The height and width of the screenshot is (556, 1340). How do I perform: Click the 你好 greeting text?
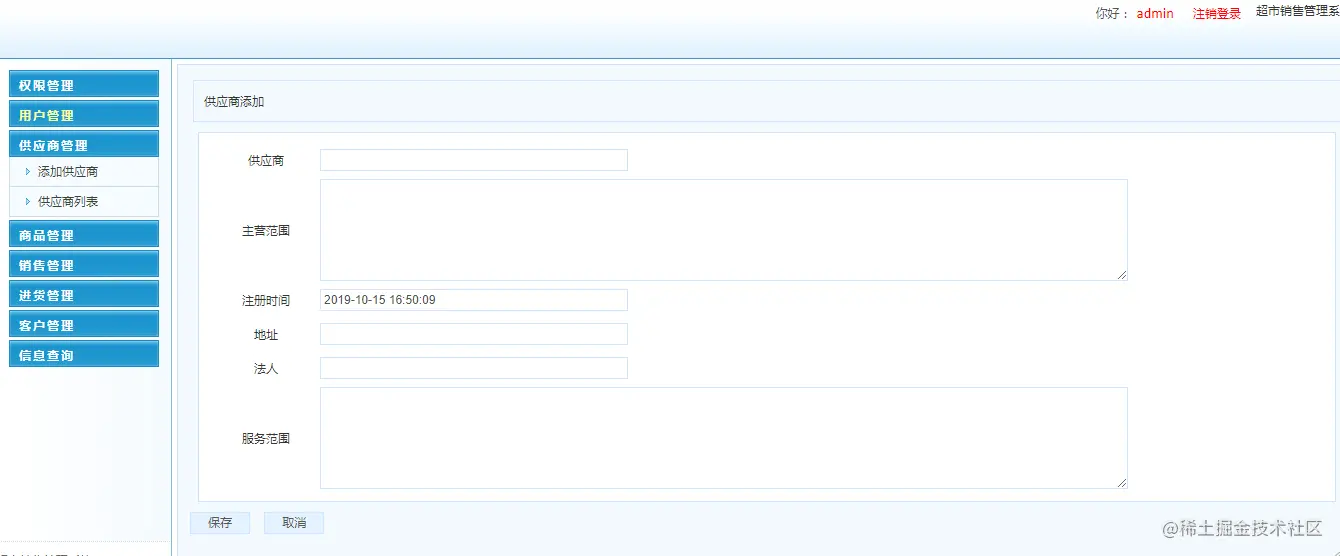point(1112,14)
